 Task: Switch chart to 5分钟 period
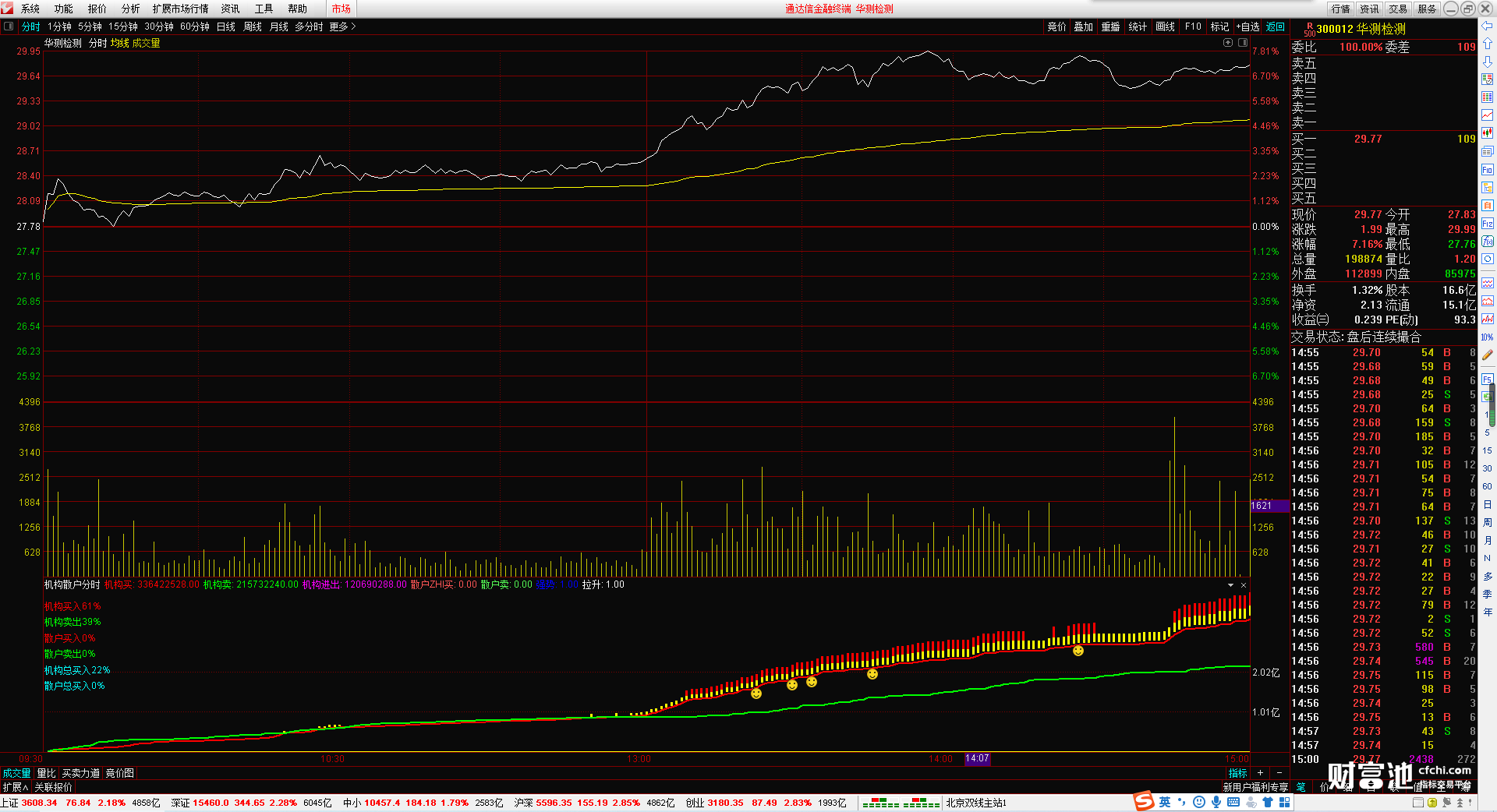pos(90,26)
